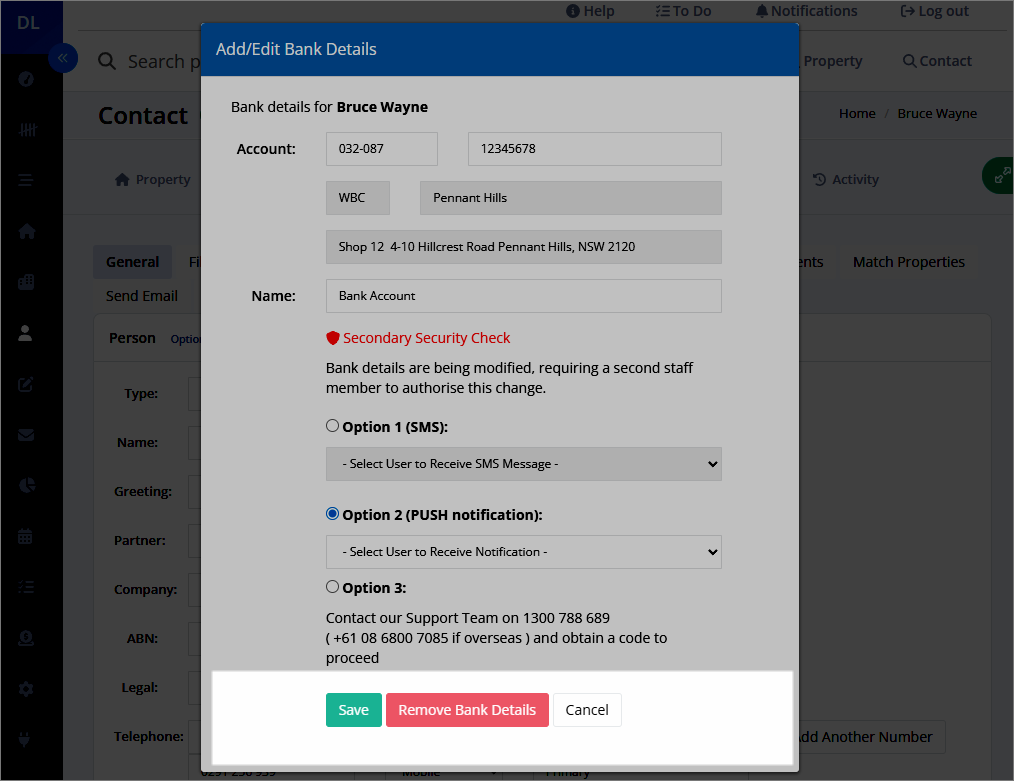Click the green expand arrows icon

(x=1000, y=175)
